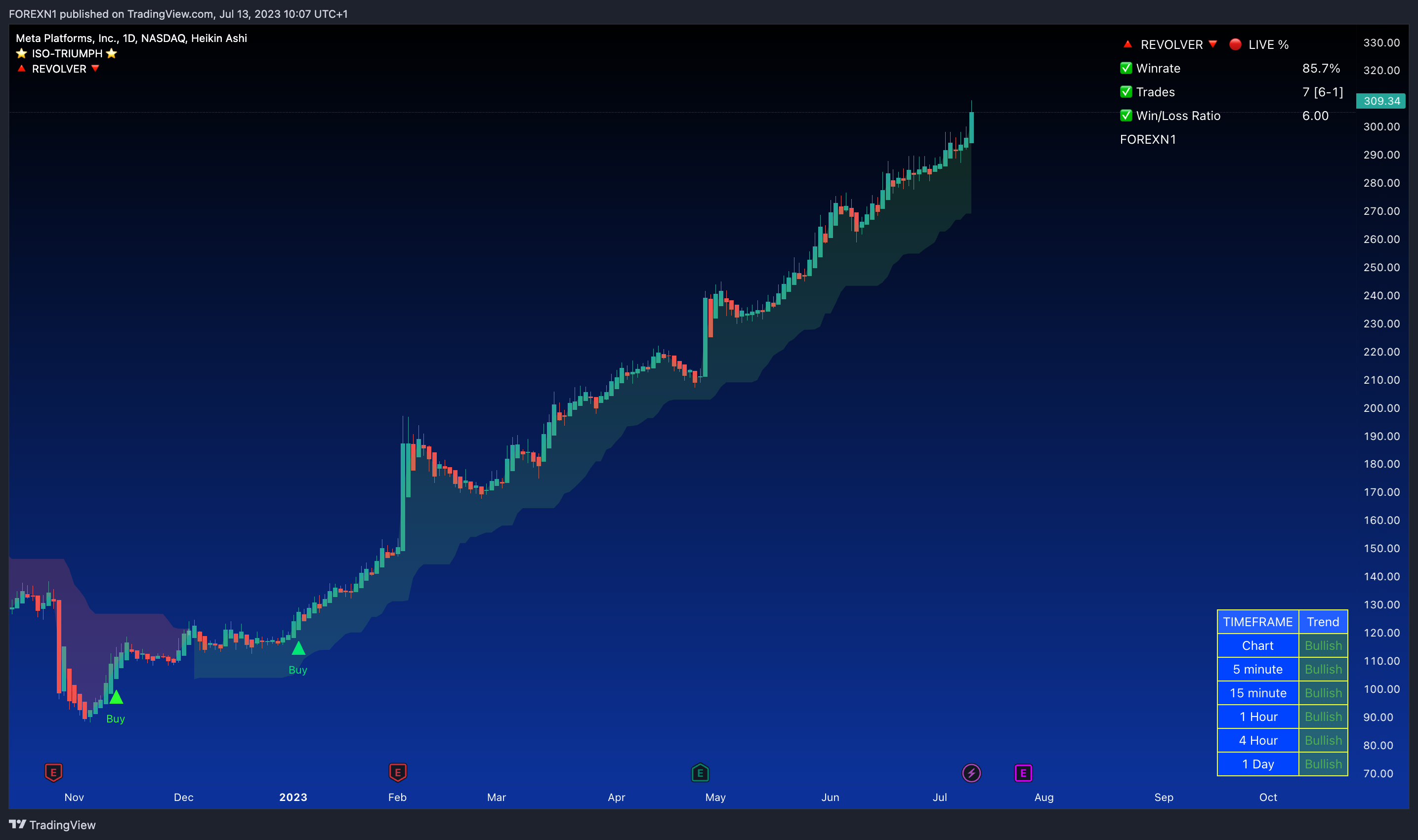
Task: Select the REVOLVER indicator label in legend
Action: point(59,69)
